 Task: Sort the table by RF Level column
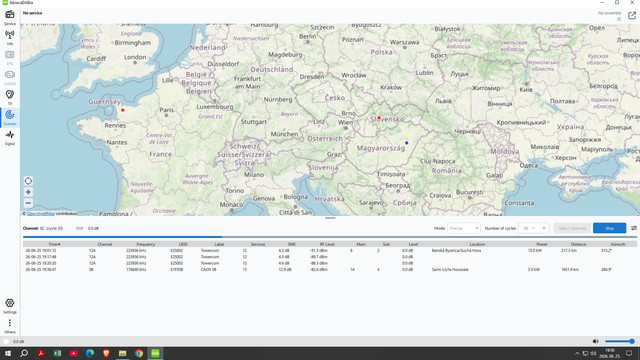point(327,244)
